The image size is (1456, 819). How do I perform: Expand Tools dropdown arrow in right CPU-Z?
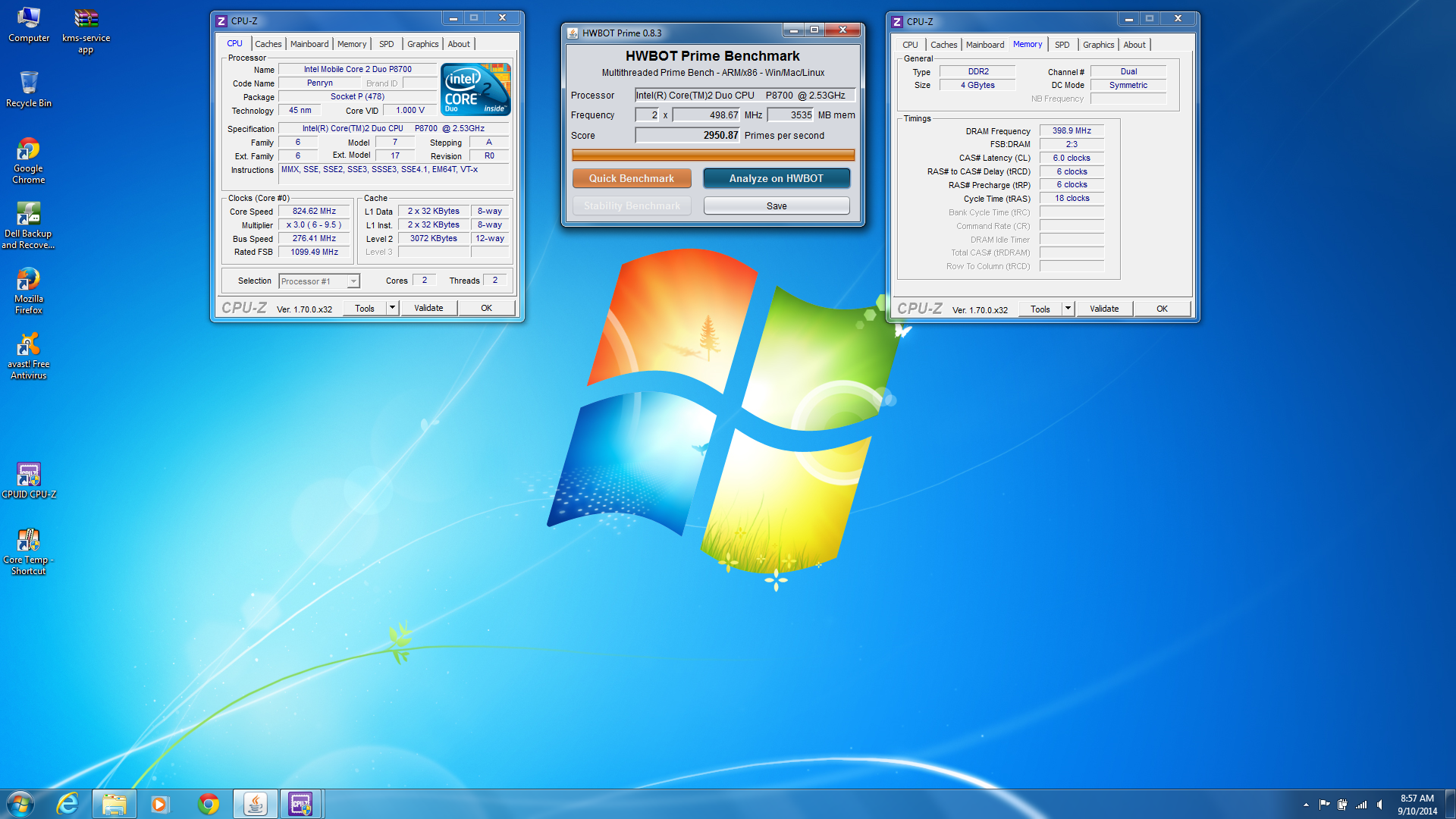[x=1068, y=309]
